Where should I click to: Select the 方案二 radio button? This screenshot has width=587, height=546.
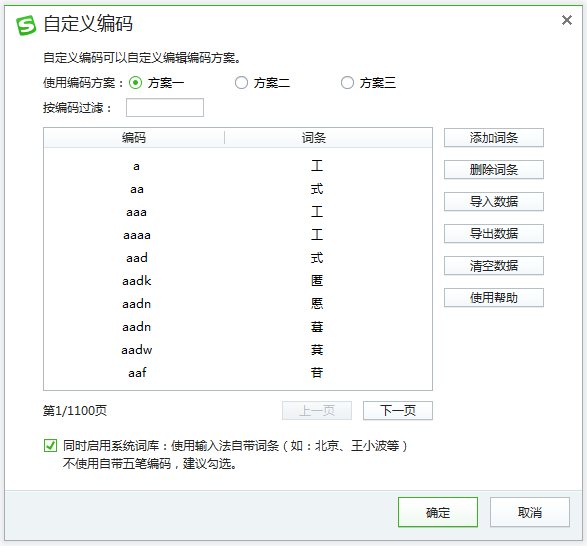(x=241, y=83)
